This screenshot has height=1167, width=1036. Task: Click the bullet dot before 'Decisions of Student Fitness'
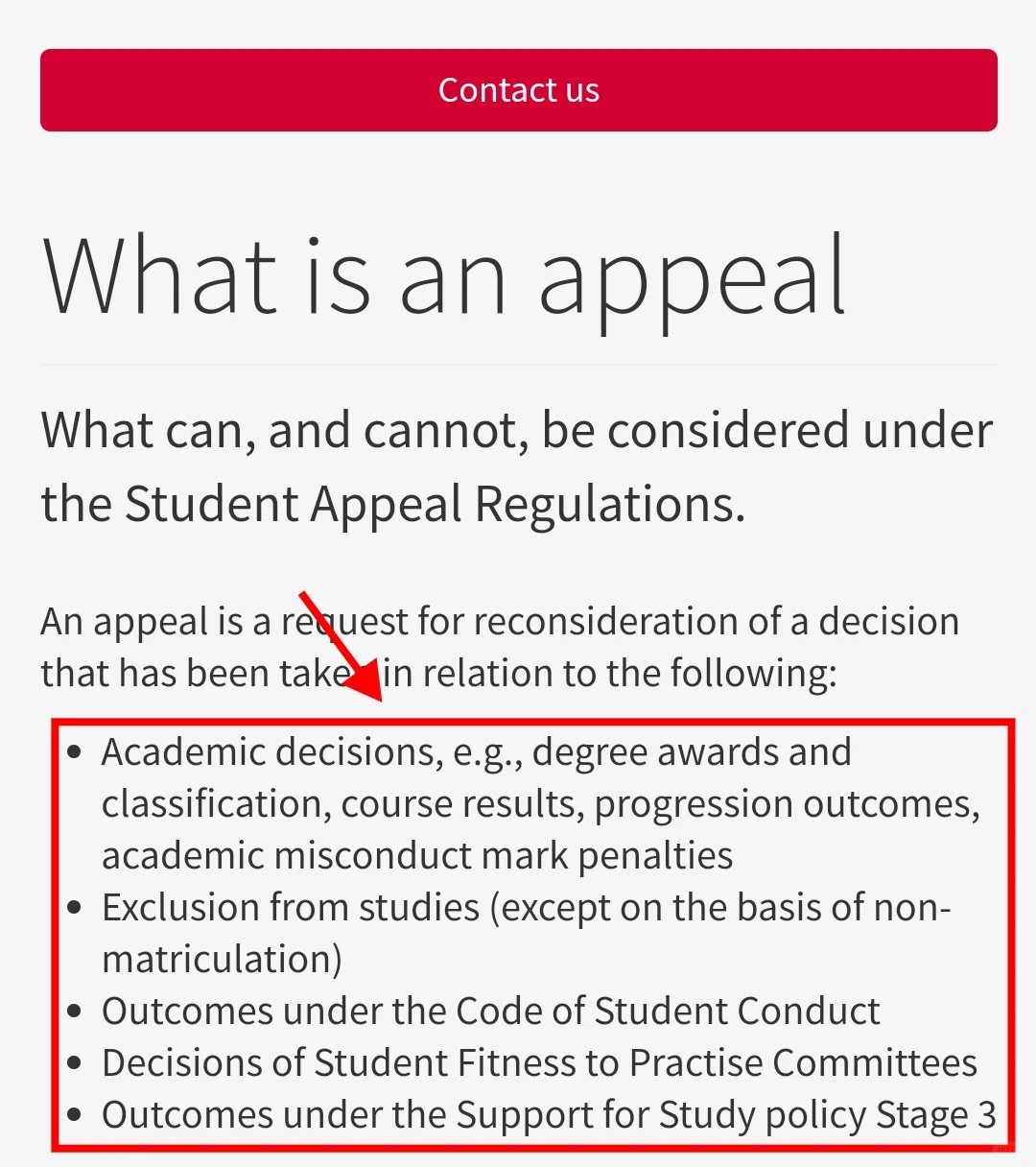click(x=76, y=1064)
